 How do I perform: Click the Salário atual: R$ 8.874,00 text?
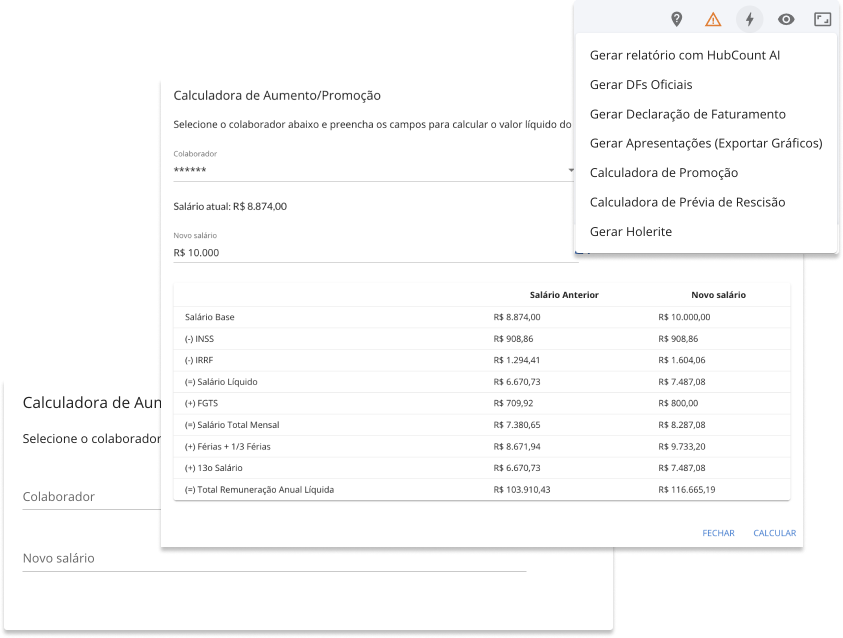(x=230, y=206)
